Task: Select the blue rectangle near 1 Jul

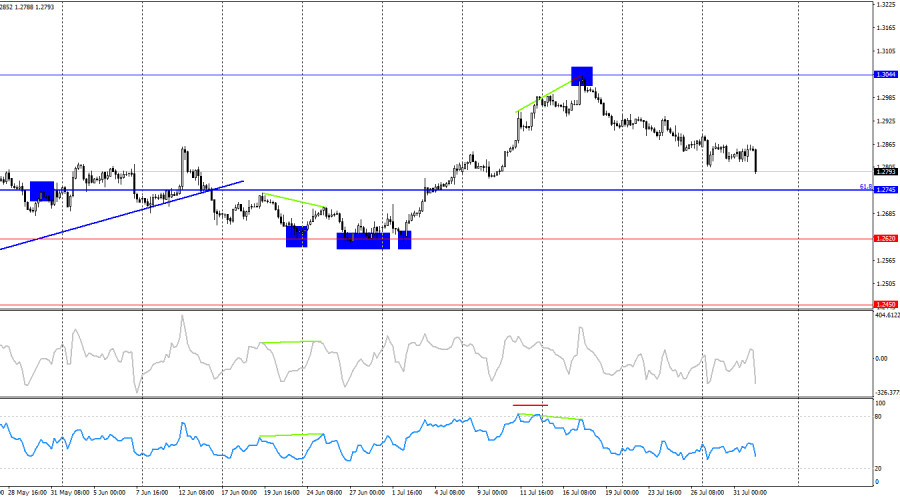Action: [x=405, y=240]
